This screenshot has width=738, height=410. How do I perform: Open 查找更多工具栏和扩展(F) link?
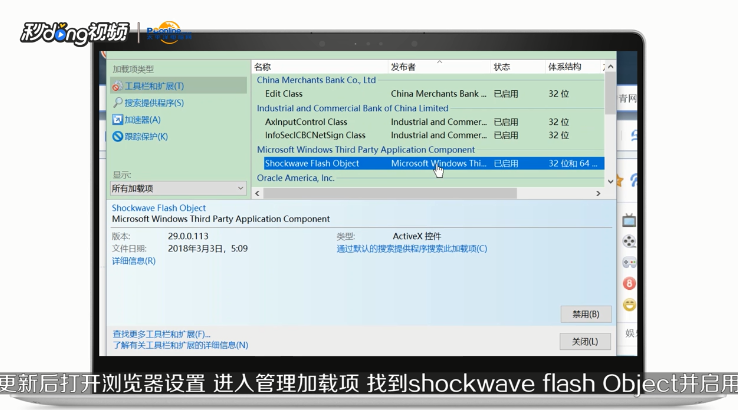[x=161, y=334]
